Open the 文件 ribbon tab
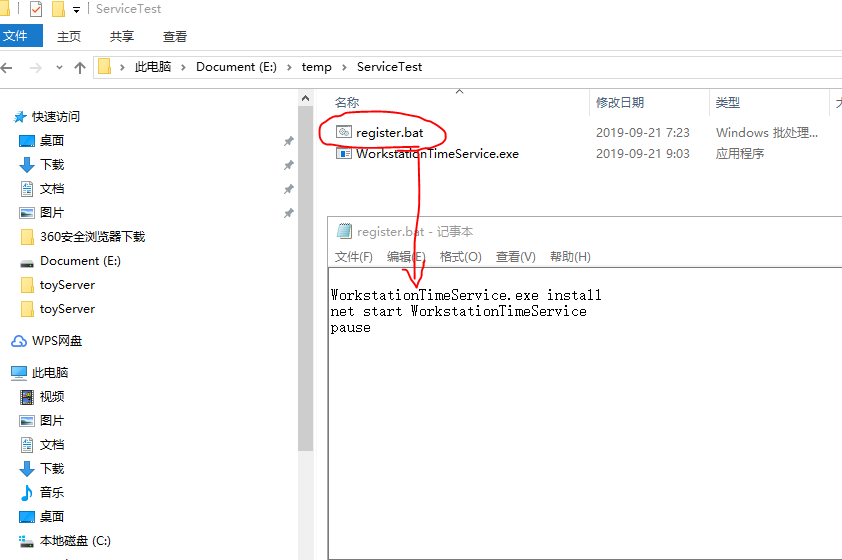Image resolution: width=842 pixels, height=560 pixels. coord(19,36)
